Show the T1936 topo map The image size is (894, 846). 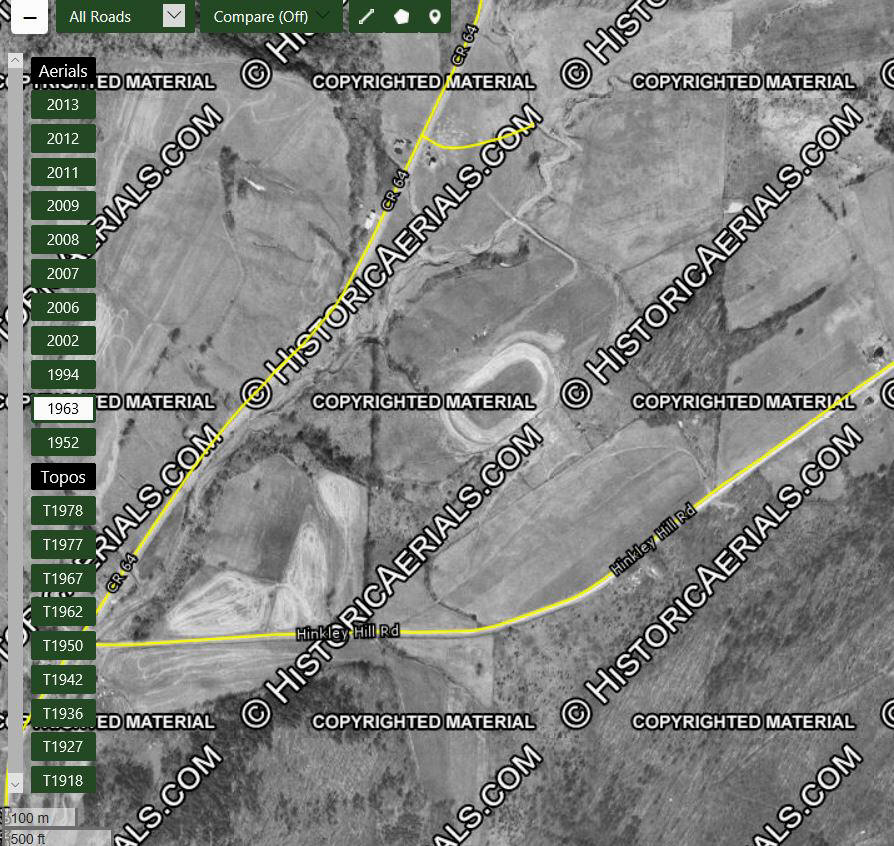point(63,713)
